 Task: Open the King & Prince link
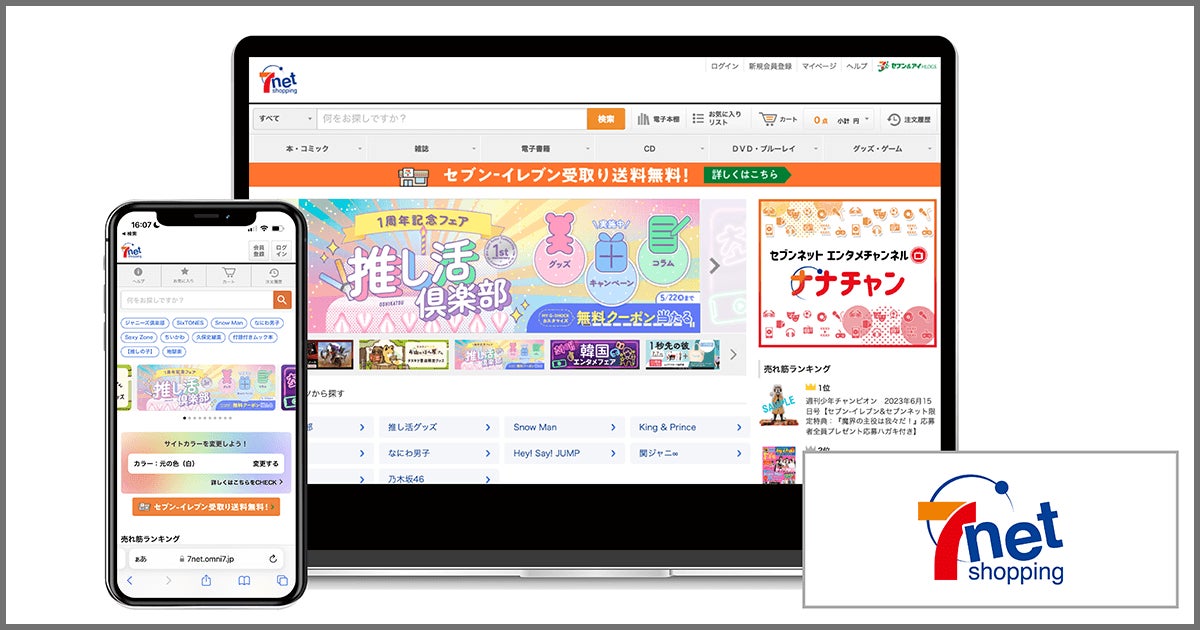pos(690,427)
